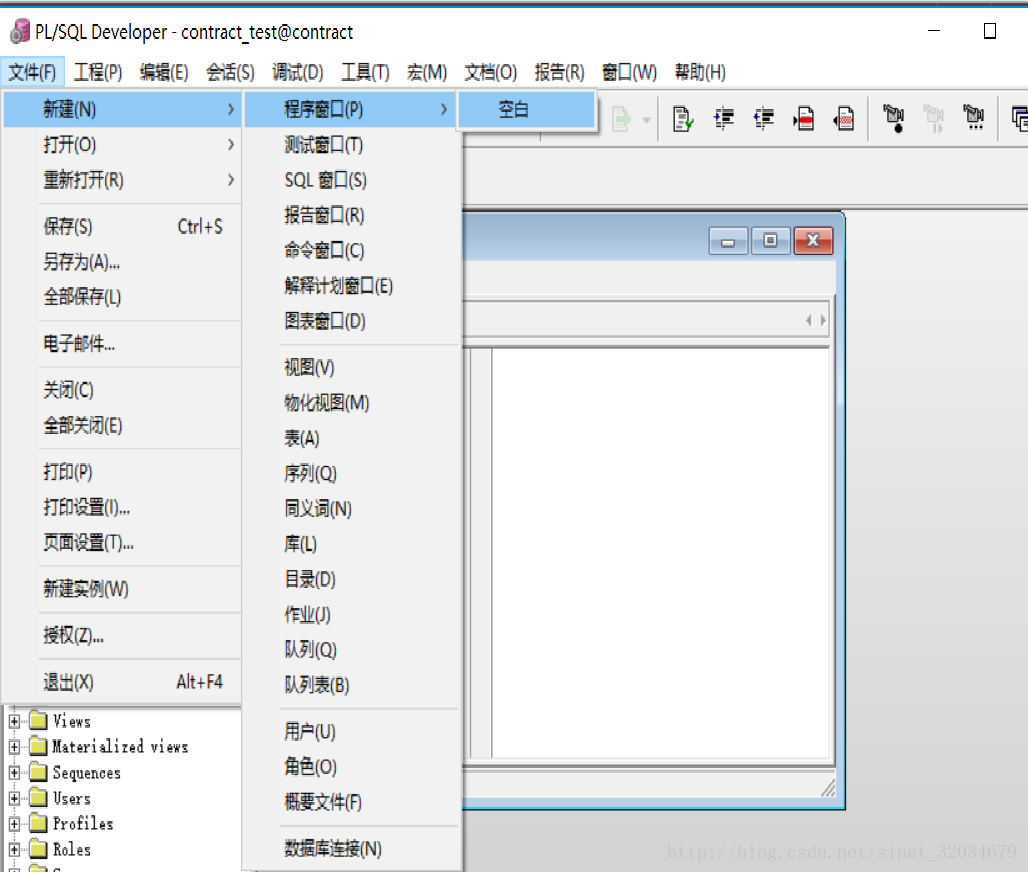This screenshot has height=872, width=1028.
Task: Click the Sequences folder icon
Action: [39, 772]
